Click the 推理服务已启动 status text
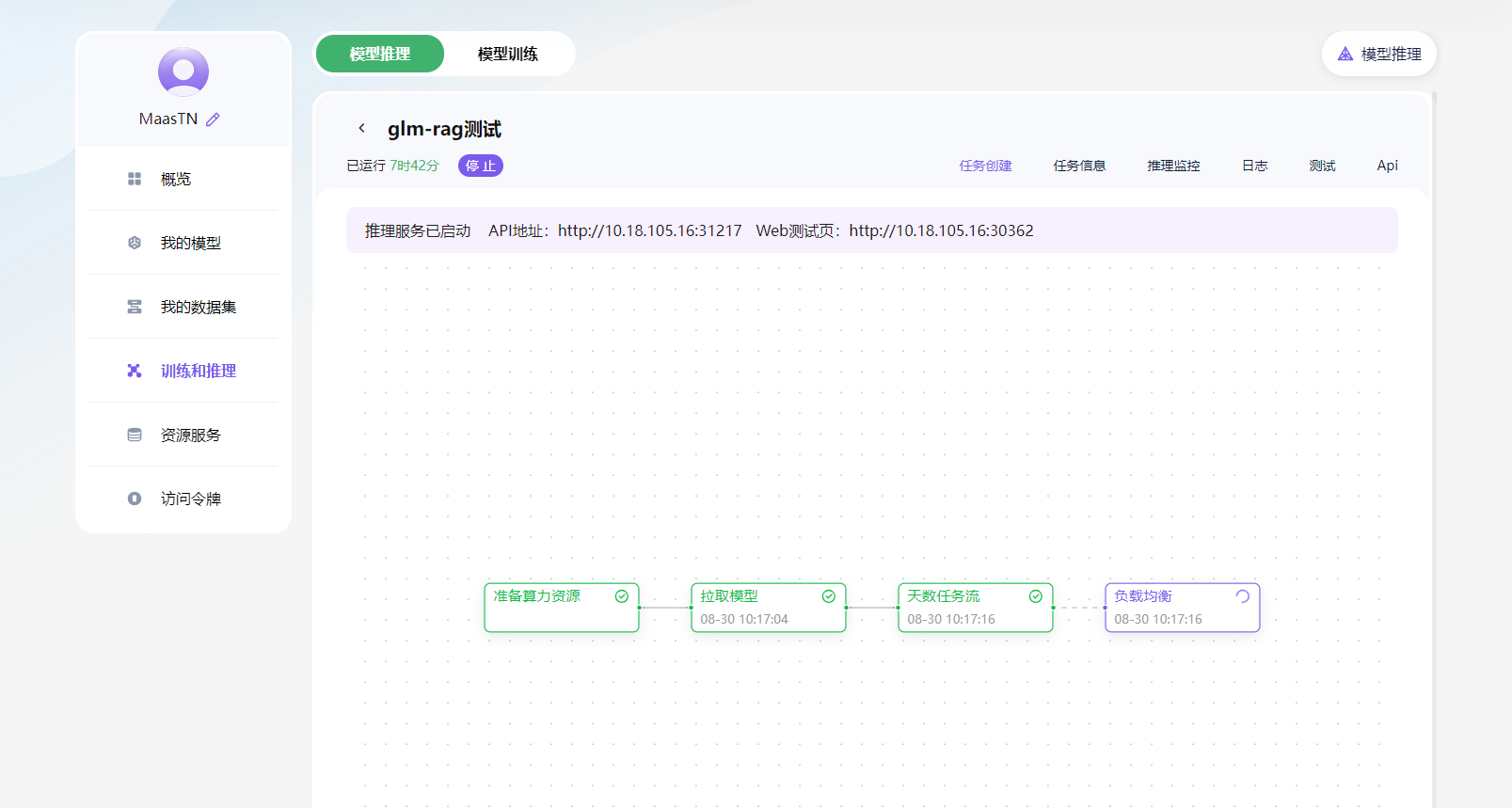1512x808 pixels. coord(418,230)
